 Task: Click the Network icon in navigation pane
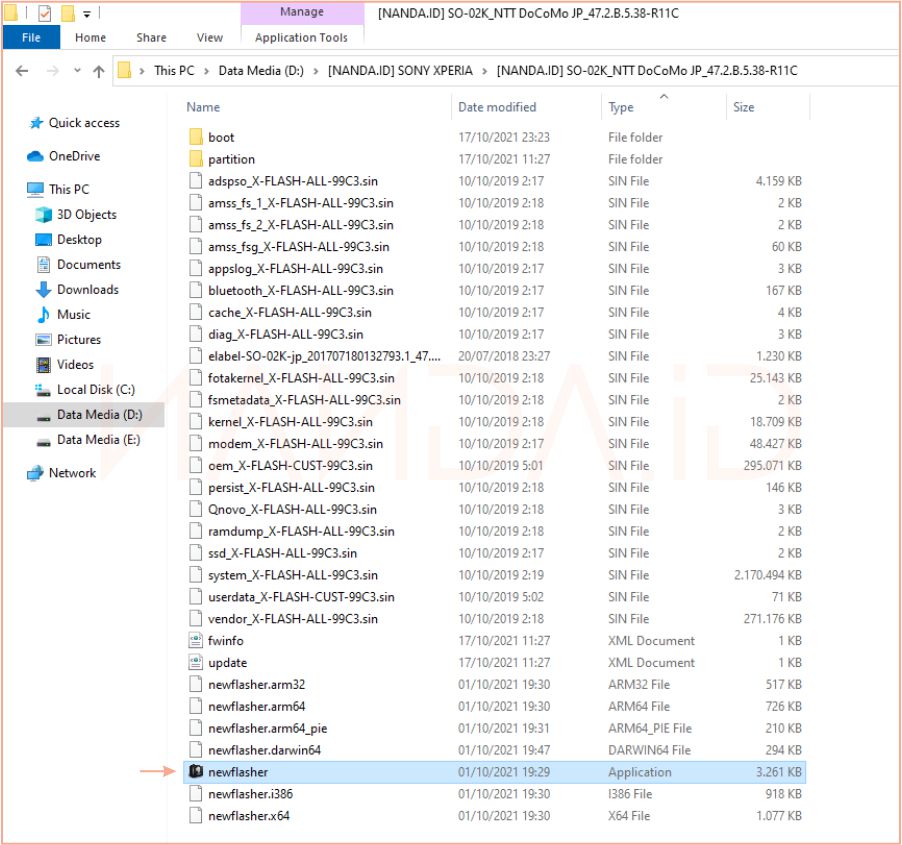tap(36, 473)
